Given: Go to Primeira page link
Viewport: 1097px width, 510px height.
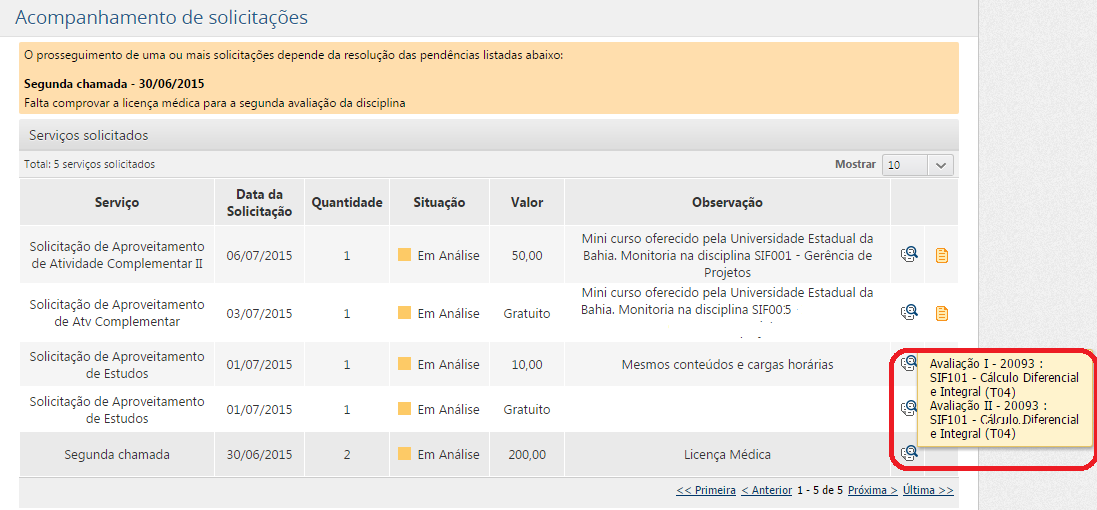Looking at the screenshot, I should [x=706, y=490].
